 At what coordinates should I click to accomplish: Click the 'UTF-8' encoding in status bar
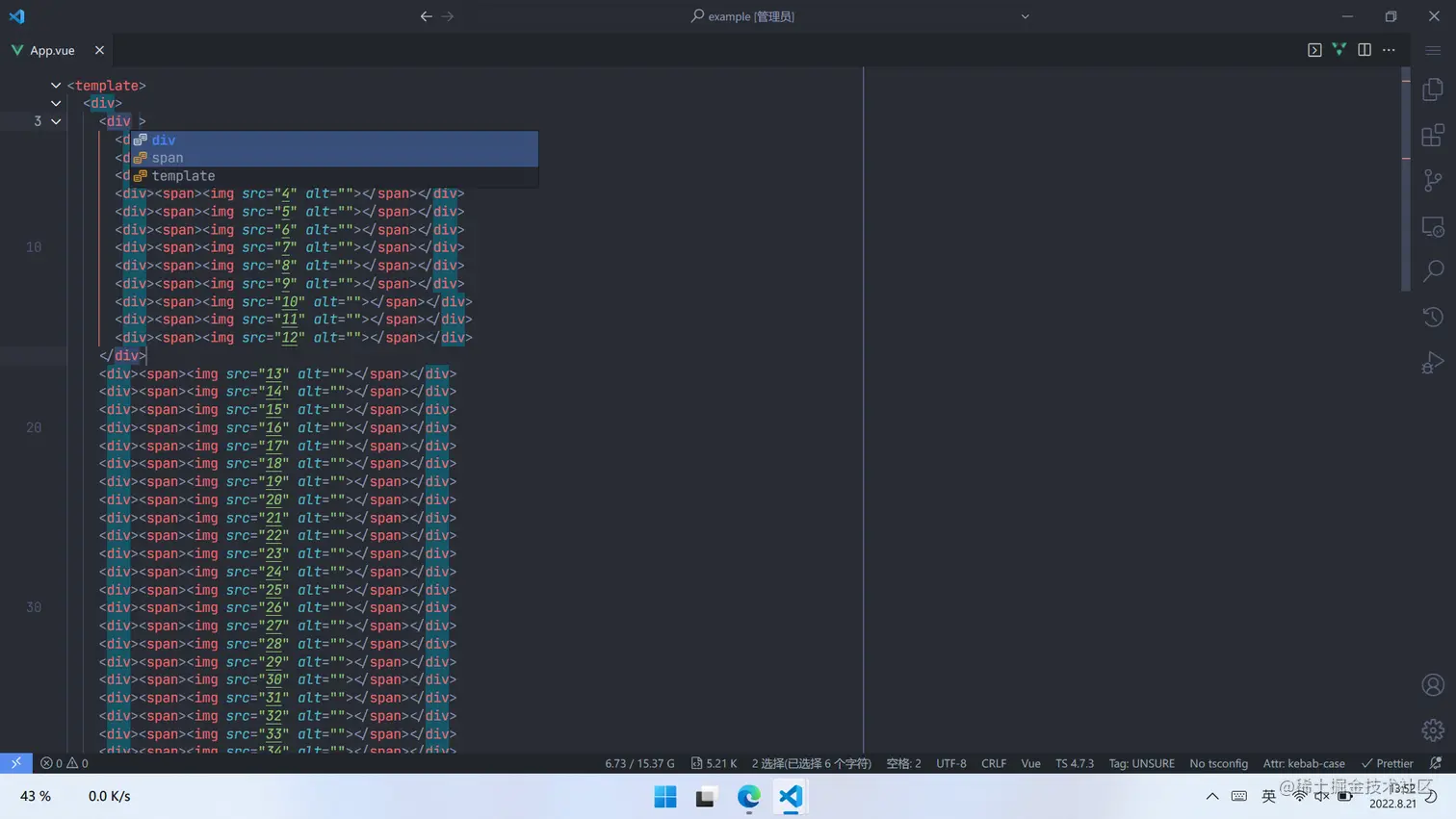[x=950, y=763]
